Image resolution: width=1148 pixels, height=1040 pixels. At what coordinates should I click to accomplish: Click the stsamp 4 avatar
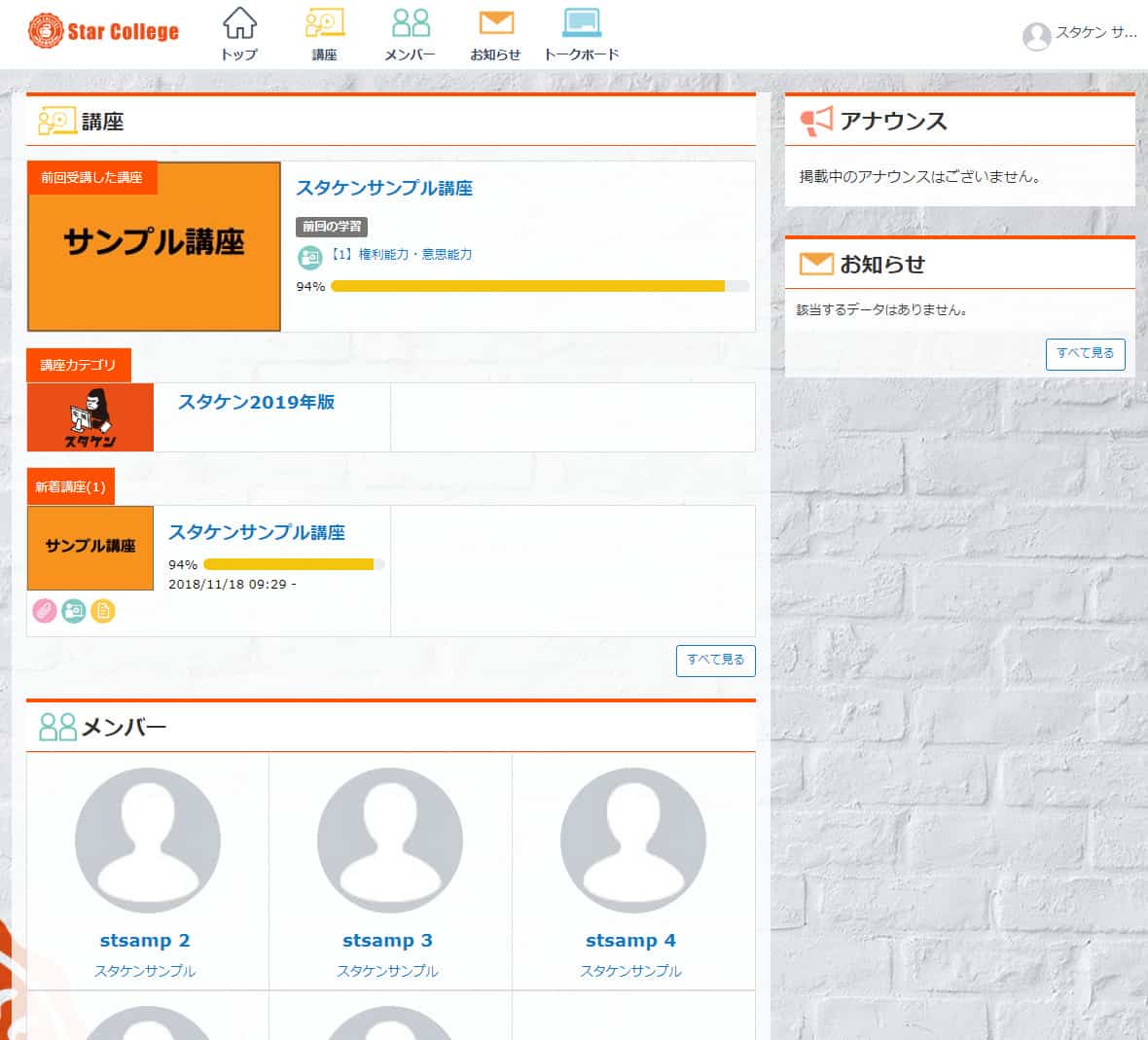click(x=632, y=841)
